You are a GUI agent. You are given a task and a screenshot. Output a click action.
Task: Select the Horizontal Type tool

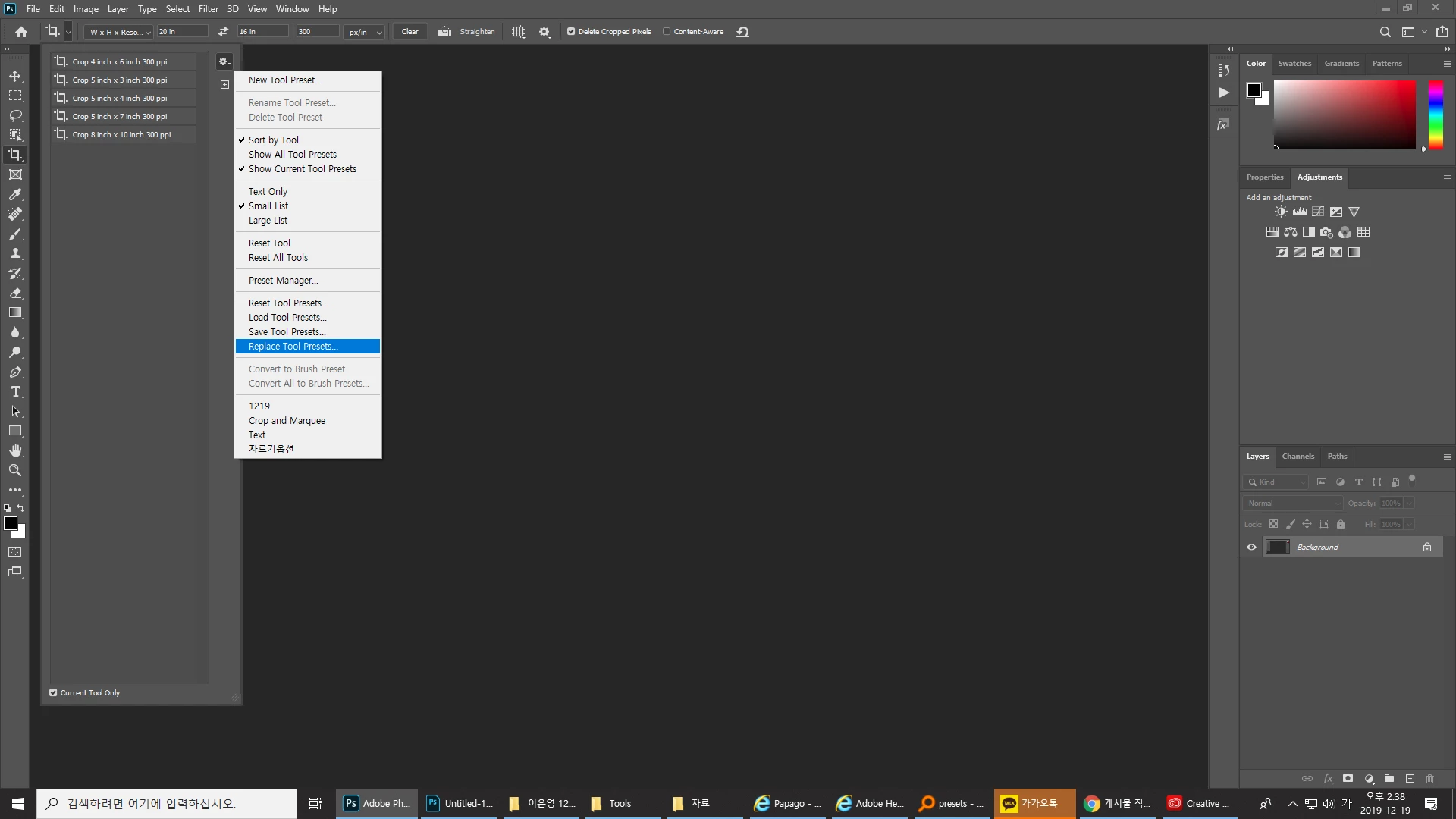(15, 392)
